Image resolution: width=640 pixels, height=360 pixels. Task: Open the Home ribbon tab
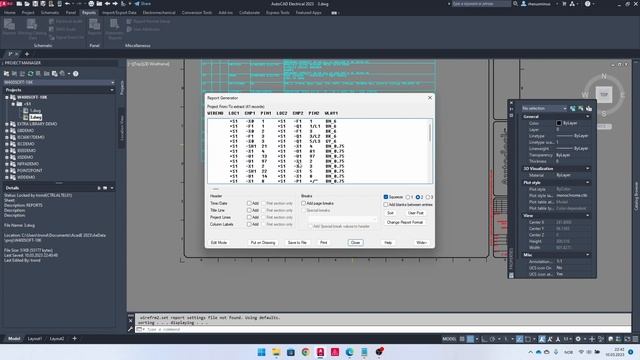9,13
